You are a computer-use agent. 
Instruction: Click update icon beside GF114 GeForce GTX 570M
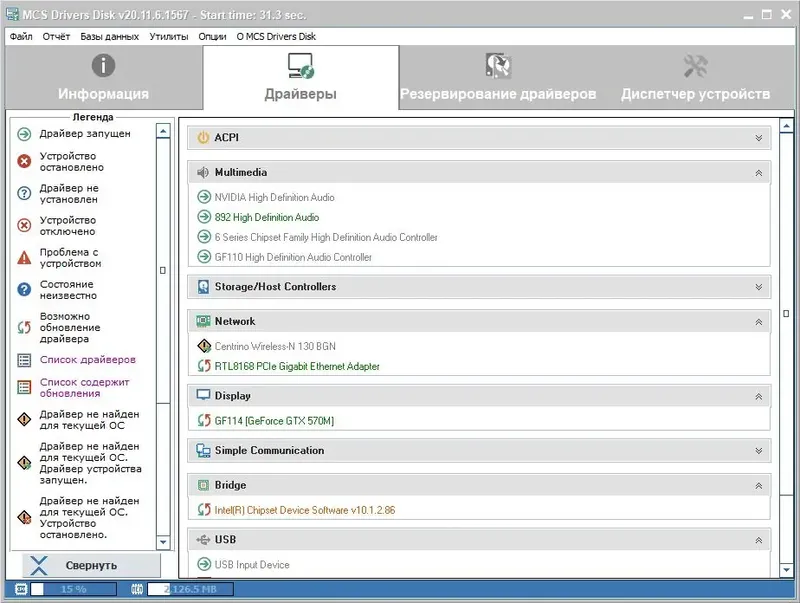(x=204, y=420)
